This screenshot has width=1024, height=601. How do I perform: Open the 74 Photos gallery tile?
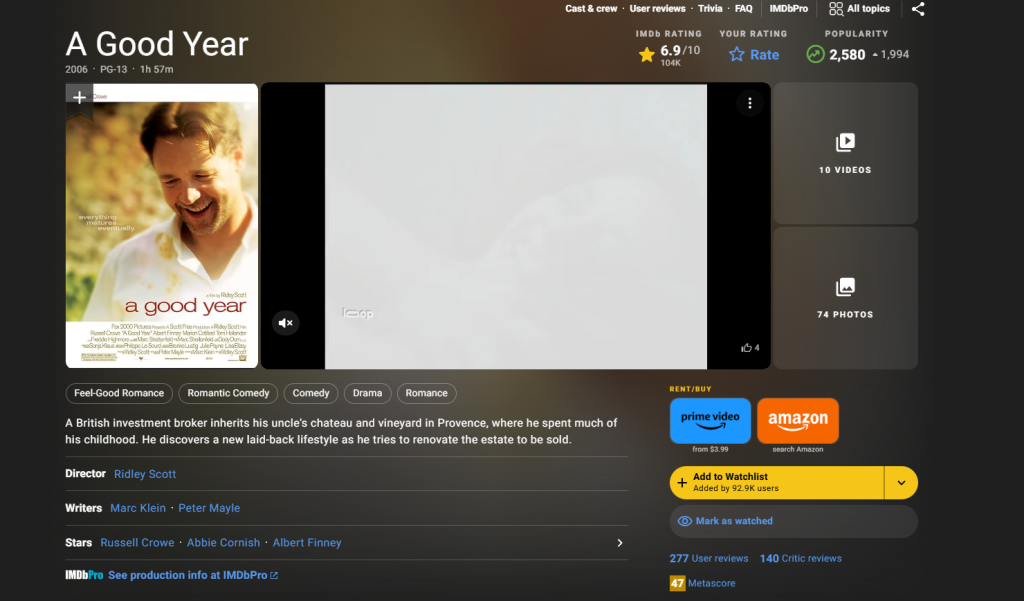point(845,299)
